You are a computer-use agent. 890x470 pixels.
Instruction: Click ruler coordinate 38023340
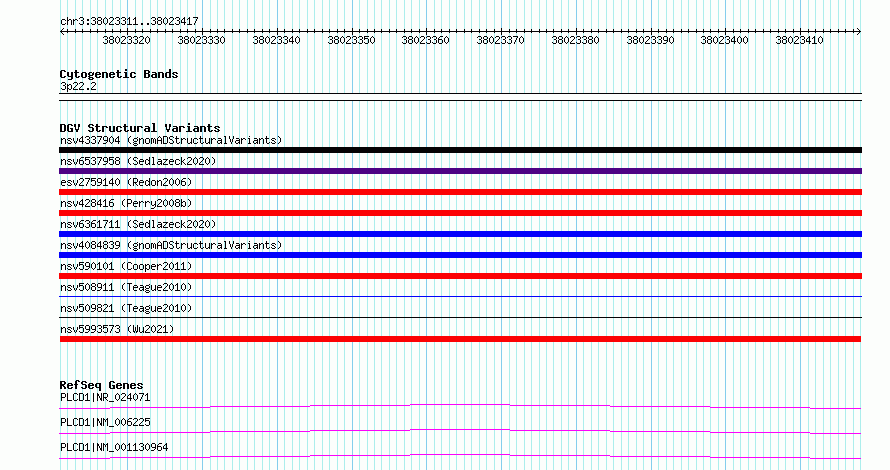pyautogui.click(x=276, y=40)
